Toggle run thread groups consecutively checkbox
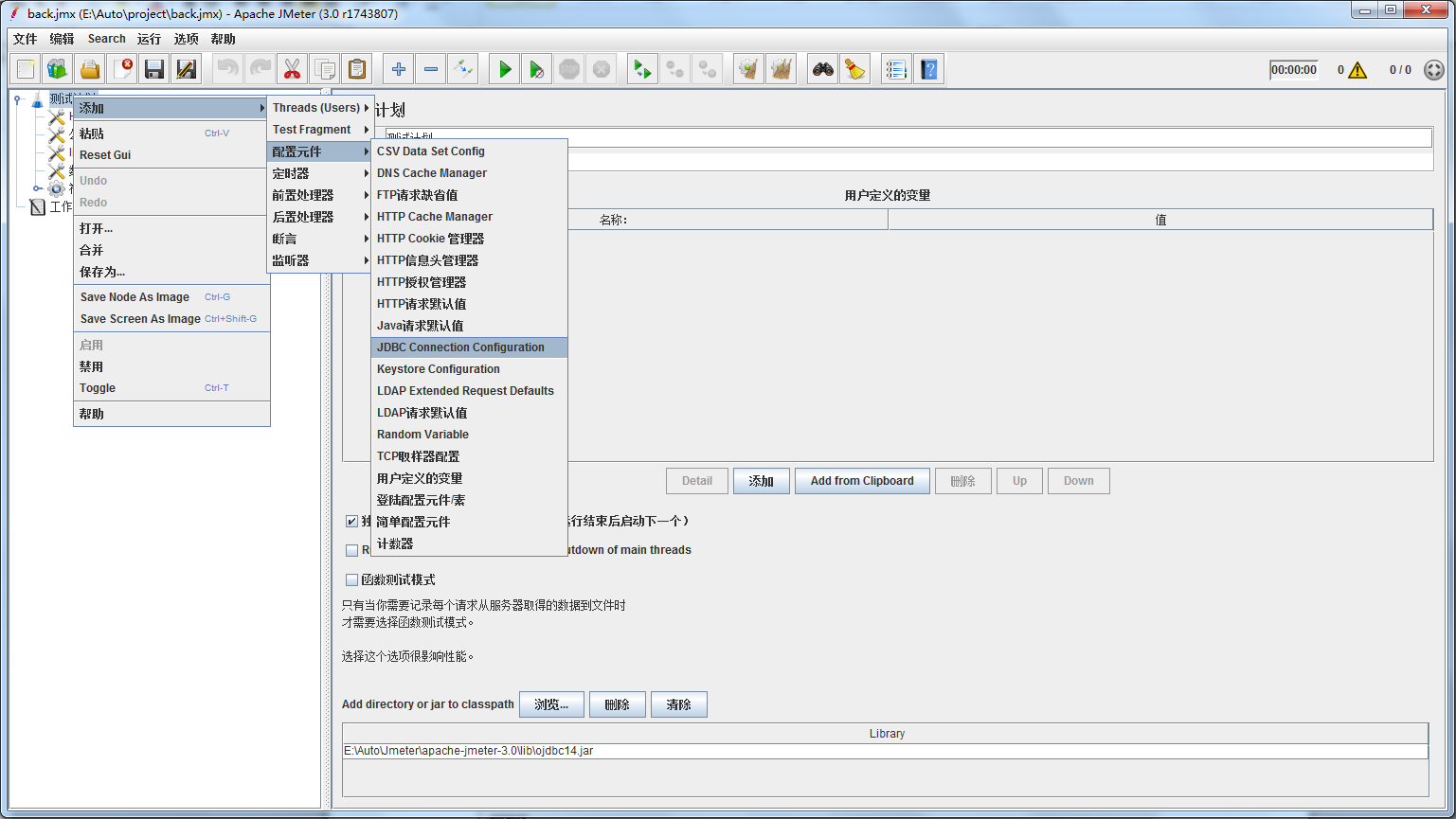This screenshot has height=819, width=1456. (x=351, y=521)
